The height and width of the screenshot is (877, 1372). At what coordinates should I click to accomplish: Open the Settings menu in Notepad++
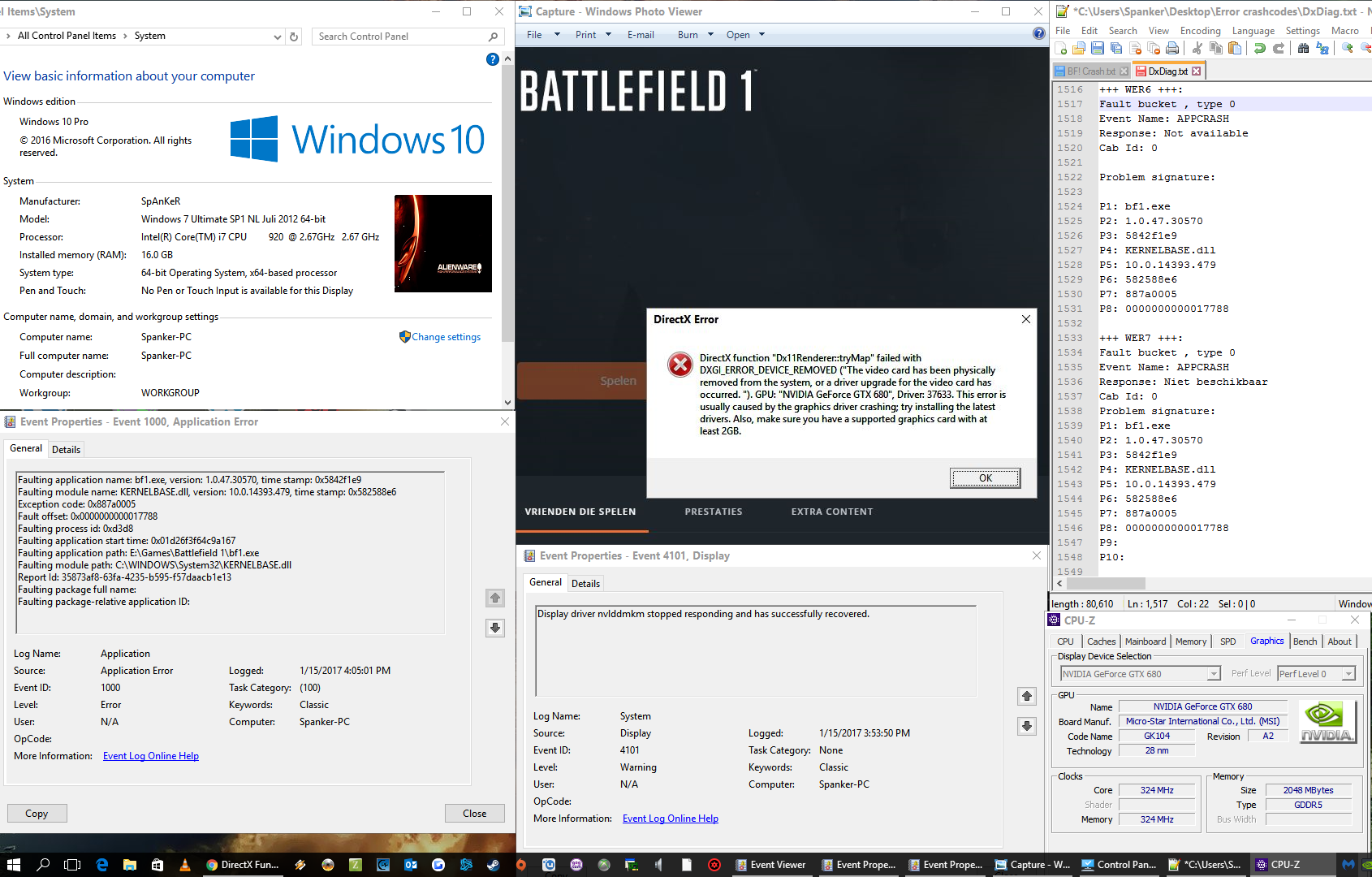(x=1302, y=31)
